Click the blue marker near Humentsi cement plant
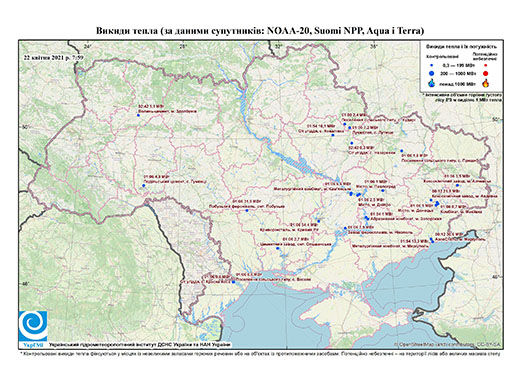 click(x=144, y=185)
